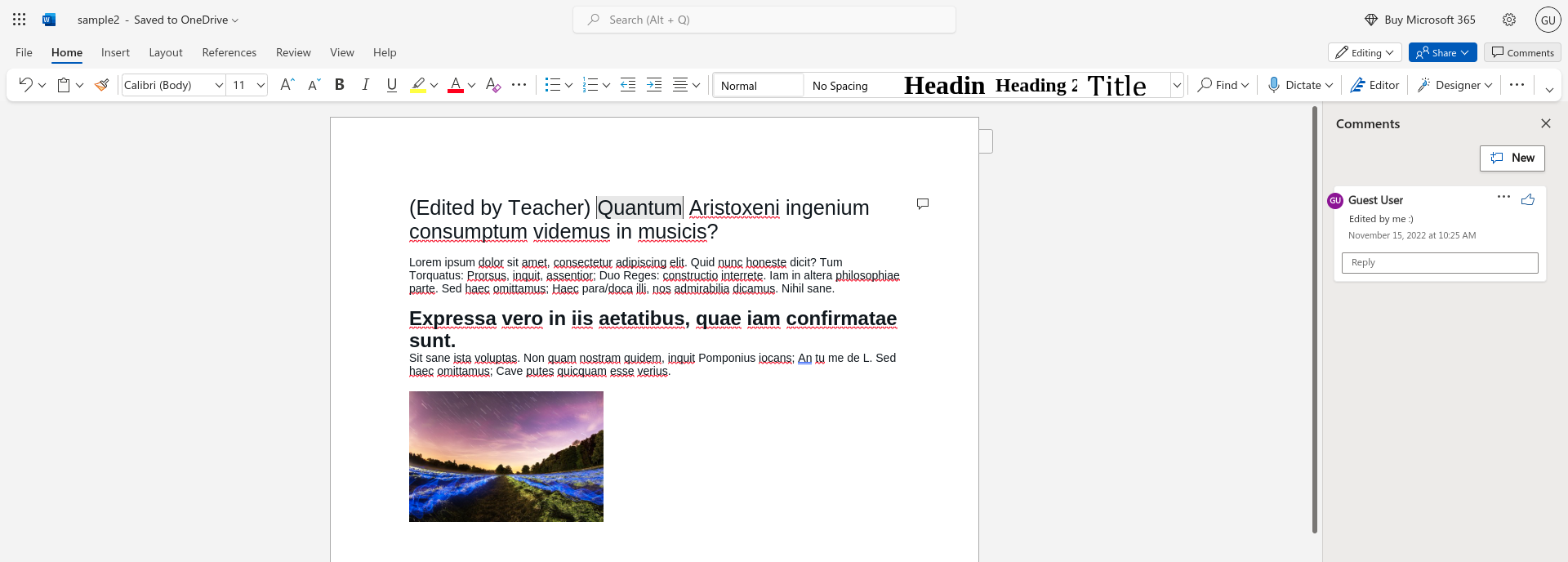Collapse ribbon with the chevron

point(1549,90)
